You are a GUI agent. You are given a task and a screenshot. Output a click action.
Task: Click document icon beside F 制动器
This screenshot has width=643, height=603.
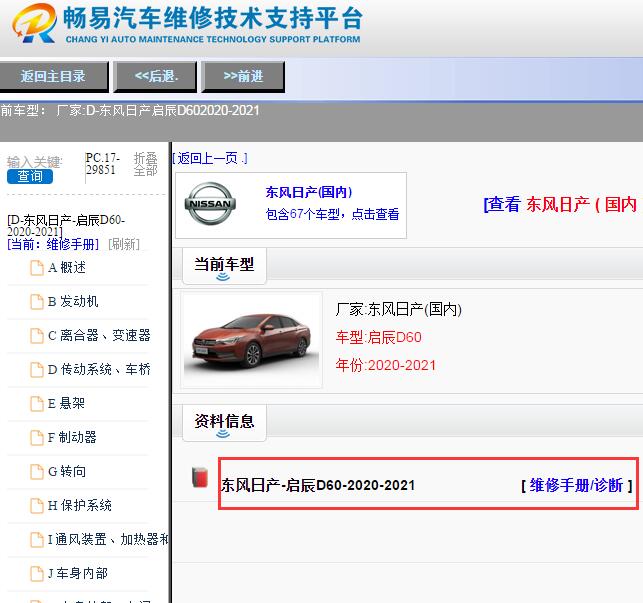(x=37, y=438)
